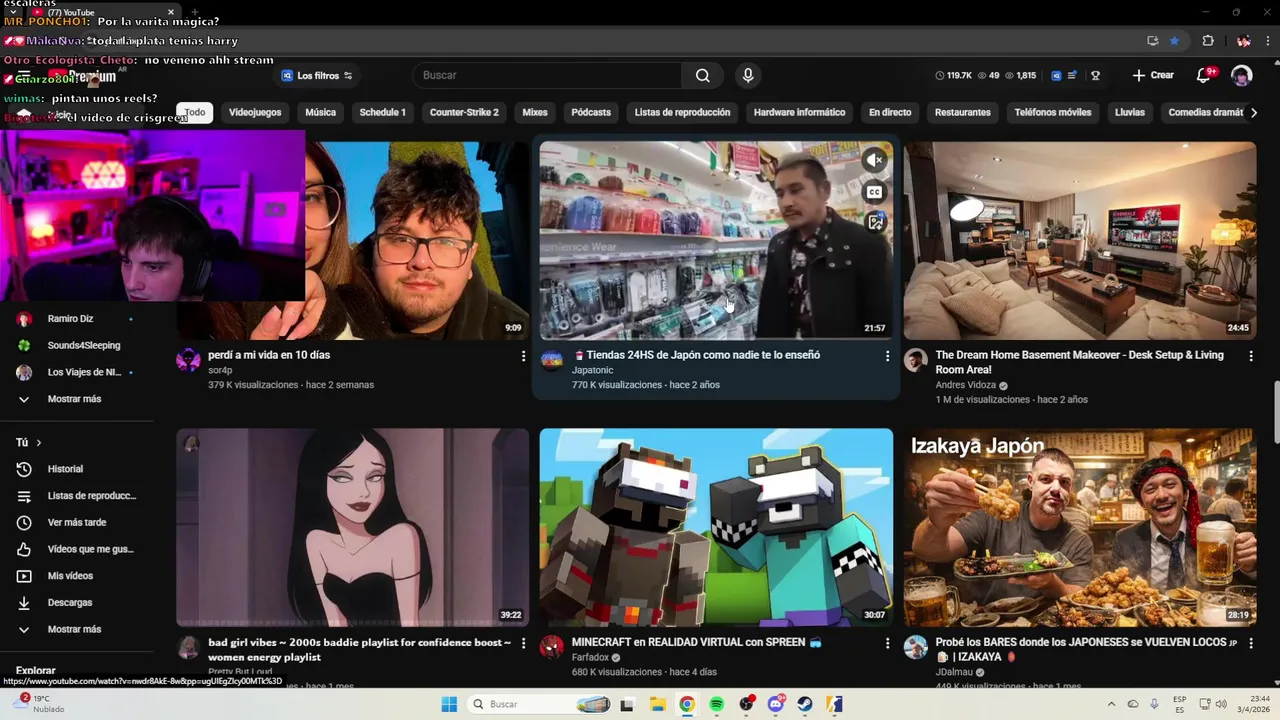This screenshot has height=720, width=1280.
Task: Open Historial in the sidebar
Action: tap(77, 469)
